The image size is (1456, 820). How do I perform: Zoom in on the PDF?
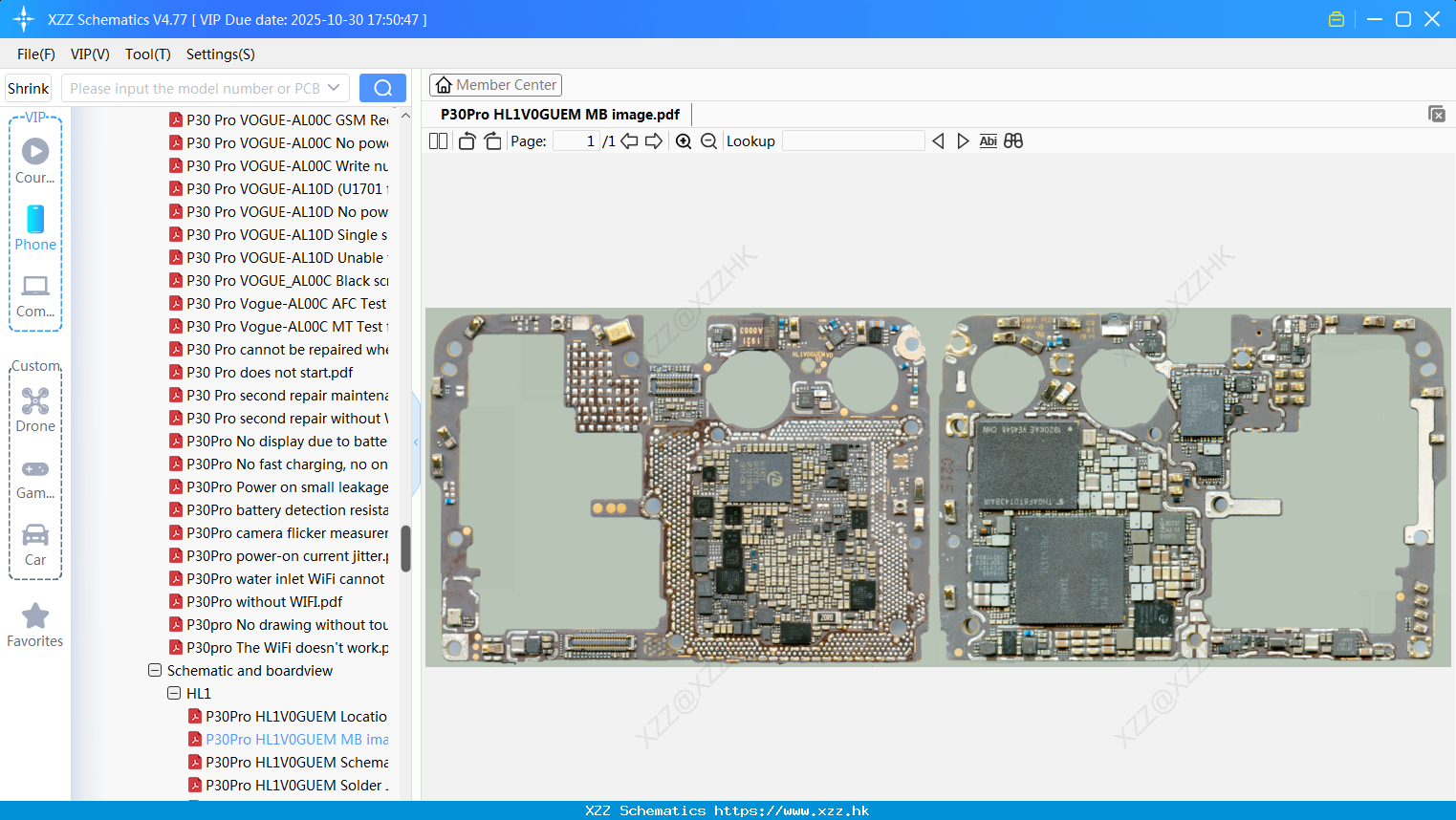click(684, 141)
